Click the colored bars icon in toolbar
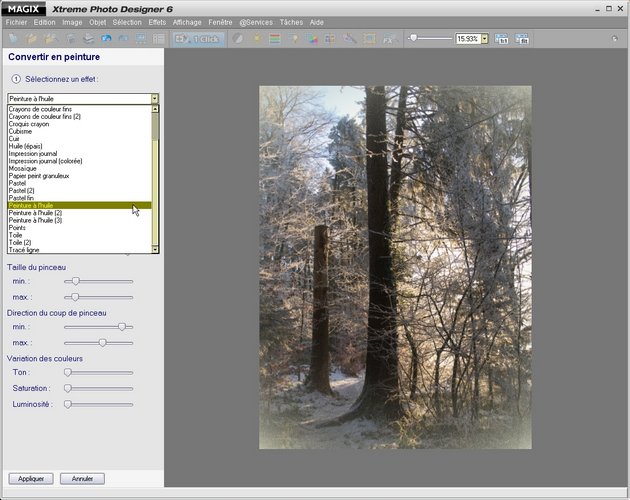630x500 pixels. point(275,38)
